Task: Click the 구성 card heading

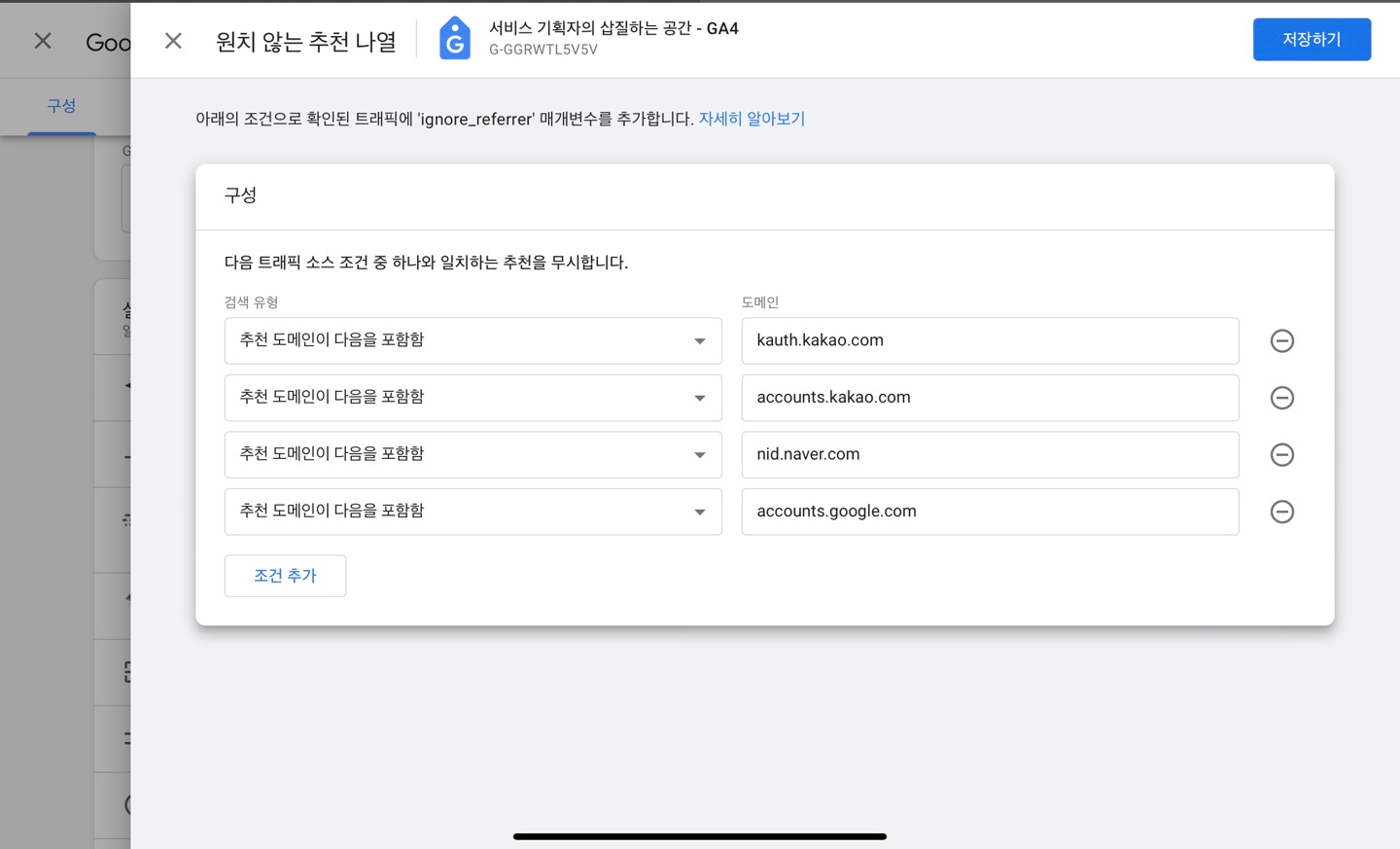Action: tap(240, 195)
